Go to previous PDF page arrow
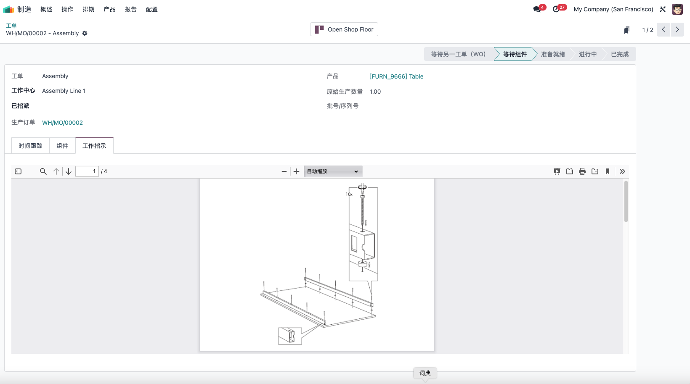Image resolution: width=690 pixels, height=384 pixels. coord(56,171)
